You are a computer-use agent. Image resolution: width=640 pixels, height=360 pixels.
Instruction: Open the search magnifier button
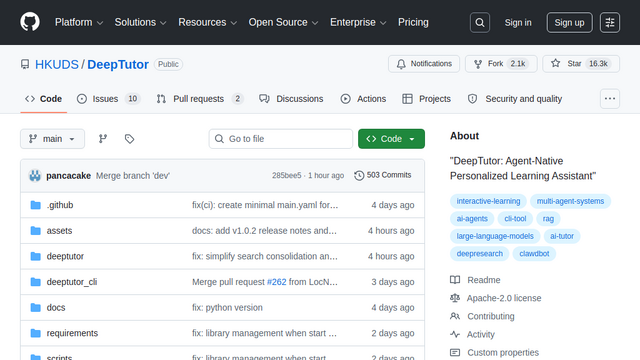(x=480, y=22)
